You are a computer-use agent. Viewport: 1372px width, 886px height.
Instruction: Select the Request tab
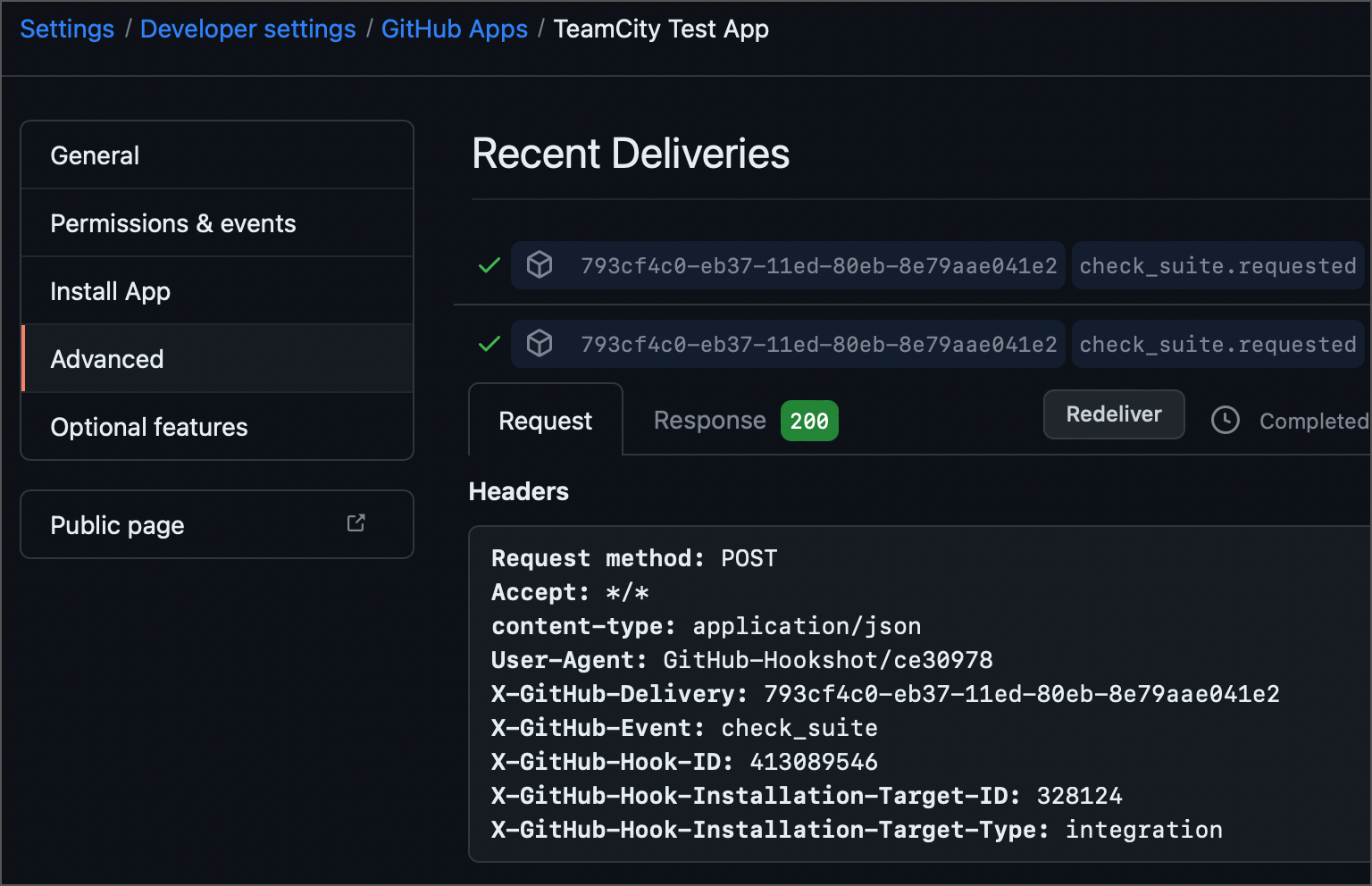point(545,420)
